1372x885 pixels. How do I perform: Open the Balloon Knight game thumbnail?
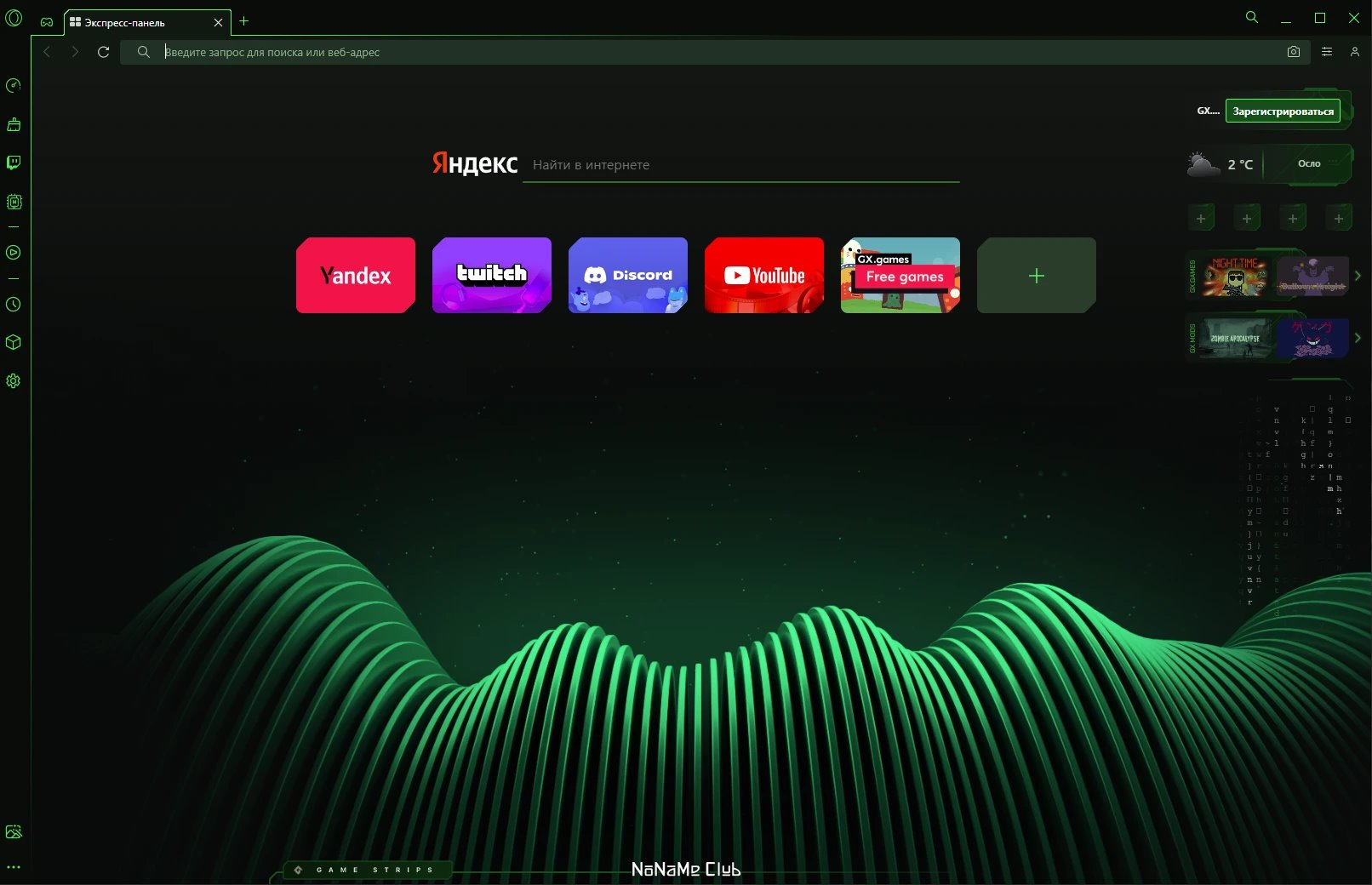pyautogui.click(x=1312, y=277)
